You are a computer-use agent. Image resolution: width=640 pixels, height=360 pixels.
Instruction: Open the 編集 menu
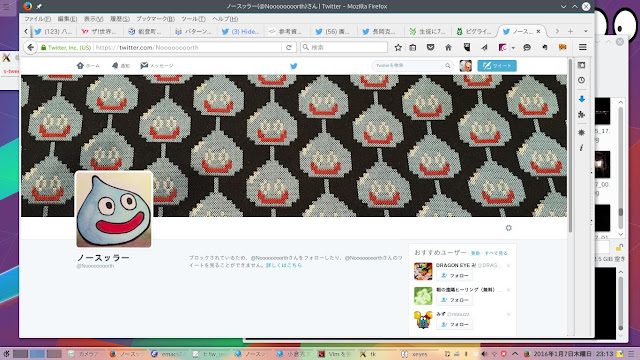click(67, 19)
